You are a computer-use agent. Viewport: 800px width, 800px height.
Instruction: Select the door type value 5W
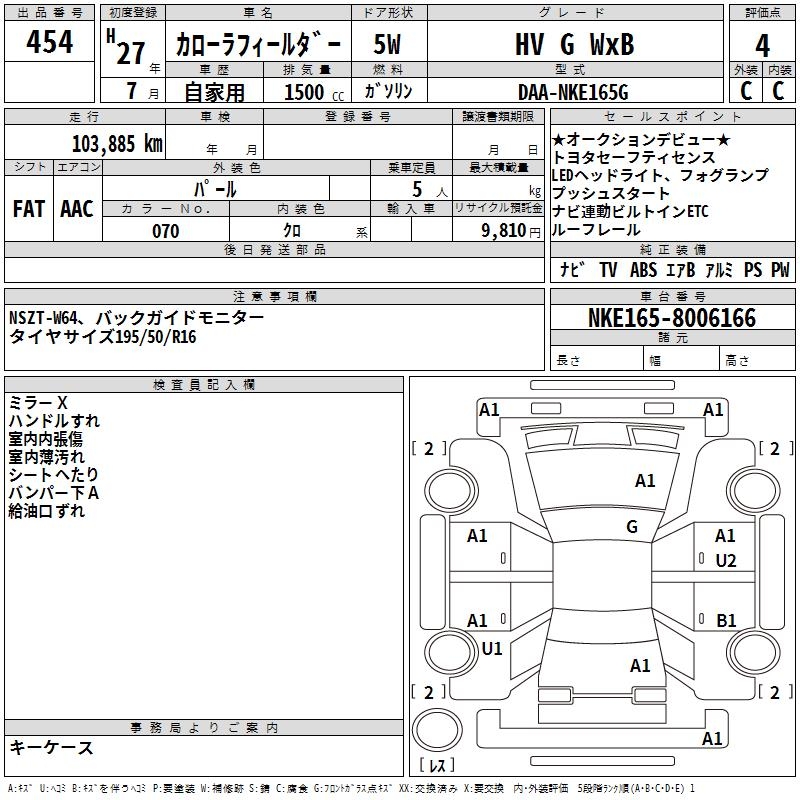coord(388,44)
